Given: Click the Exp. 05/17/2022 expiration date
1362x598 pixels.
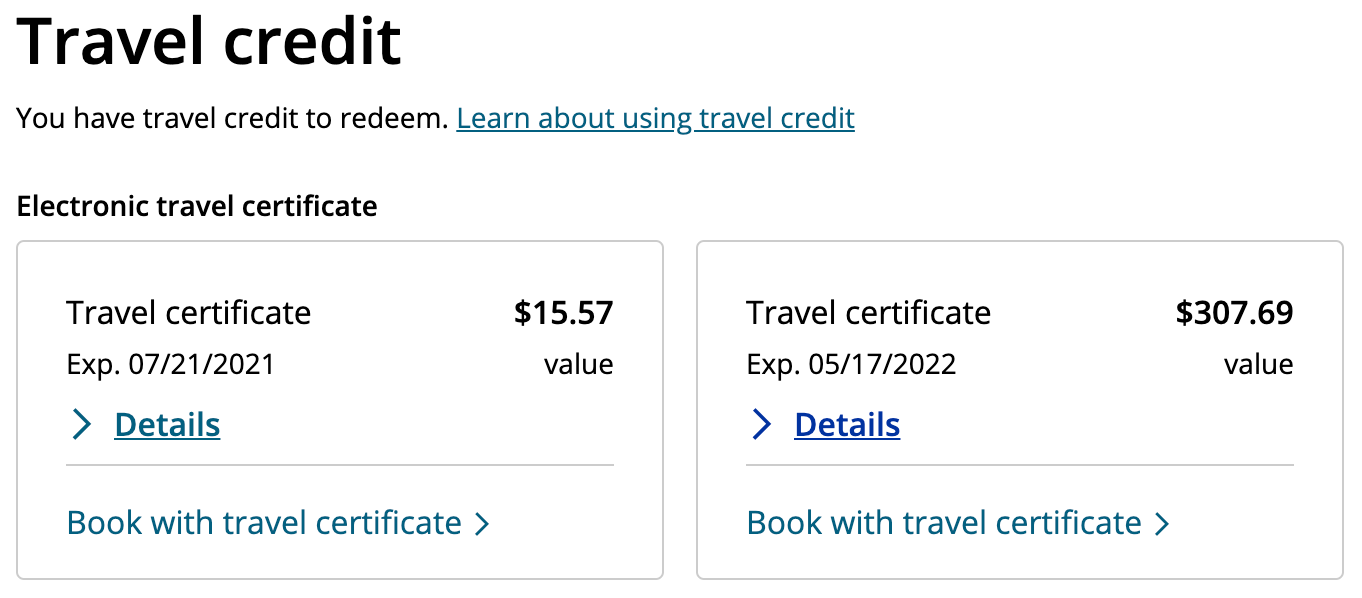Looking at the screenshot, I should tap(851, 364).
